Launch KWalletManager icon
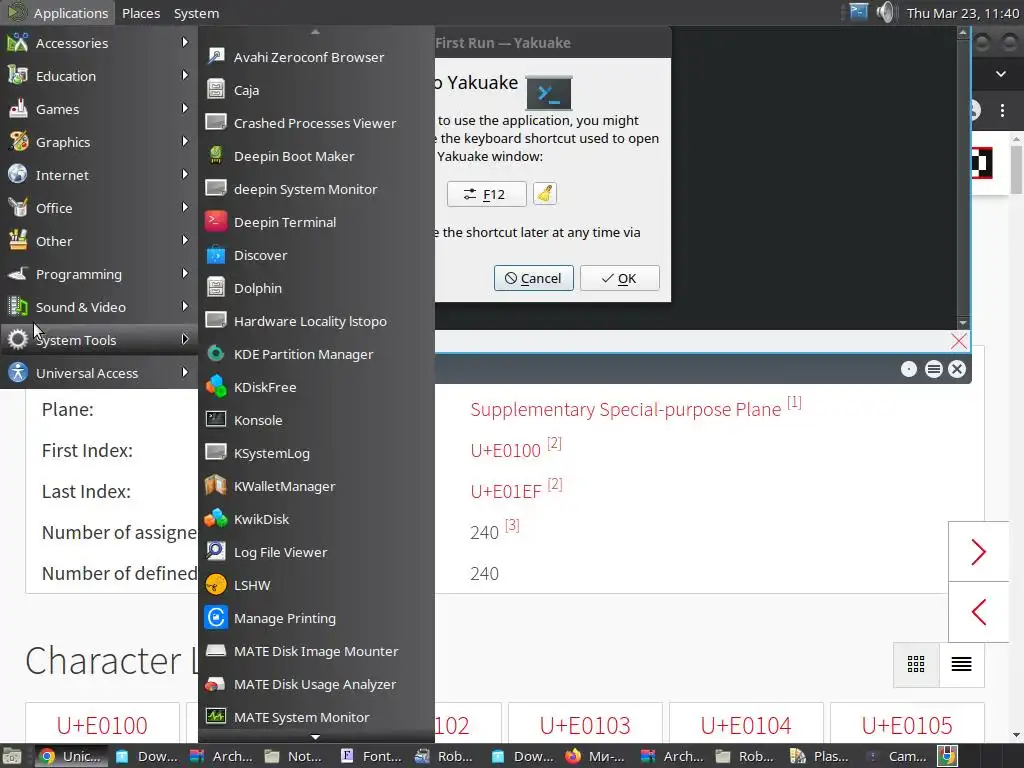 [216, 485]
